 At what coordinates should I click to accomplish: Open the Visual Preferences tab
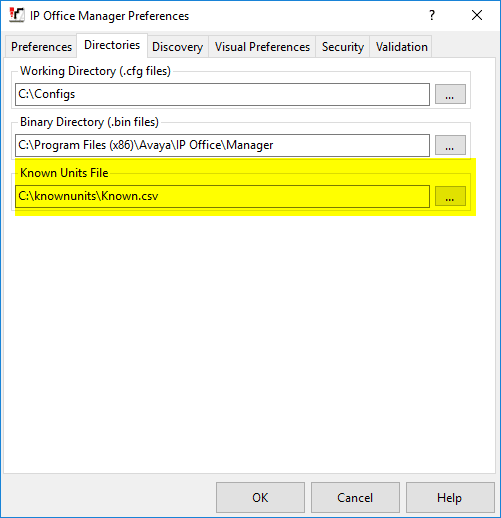(x=262, y=47)
